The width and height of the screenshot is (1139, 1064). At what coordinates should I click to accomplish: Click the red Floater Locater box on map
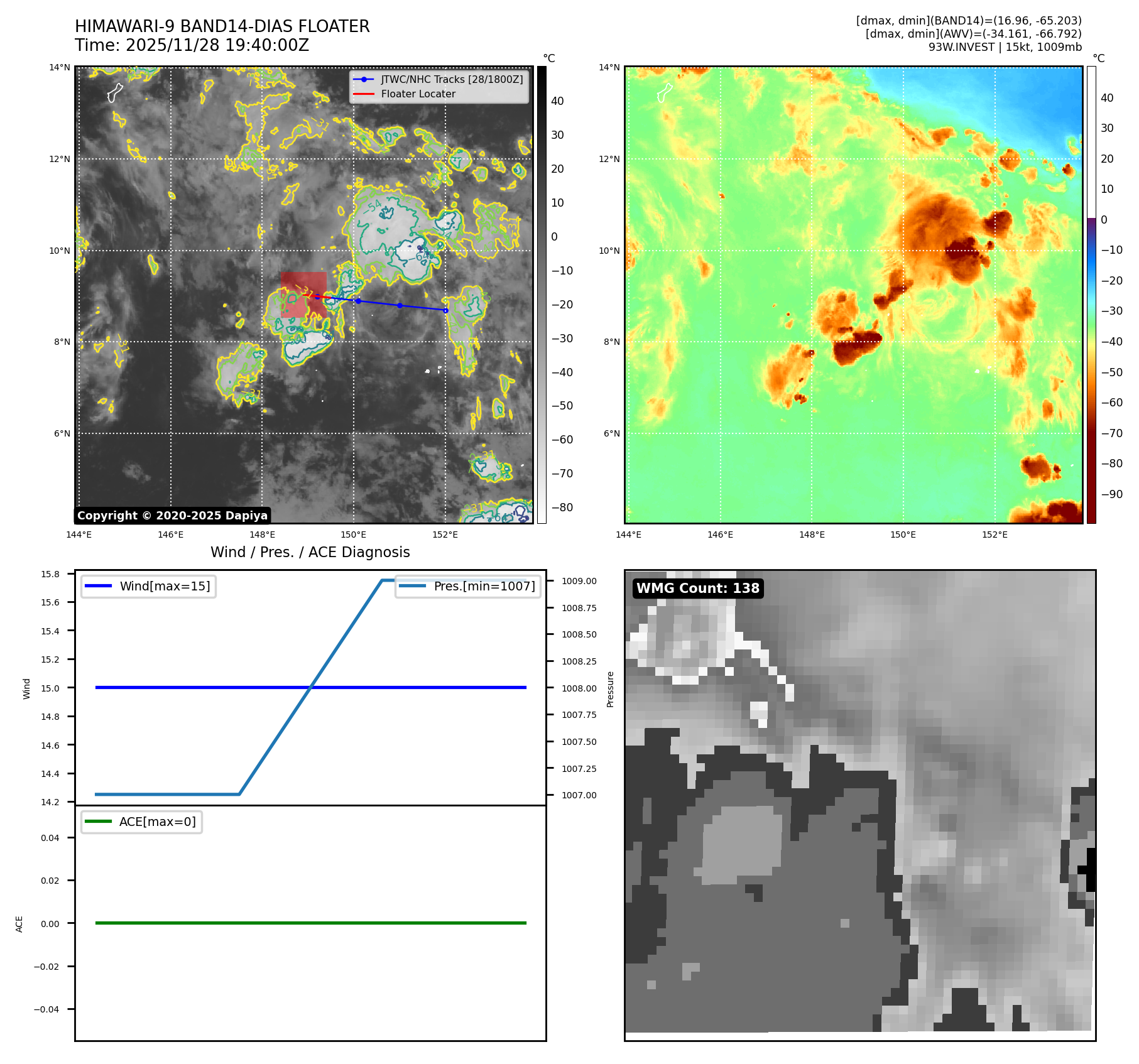click(x=303, y=294)
